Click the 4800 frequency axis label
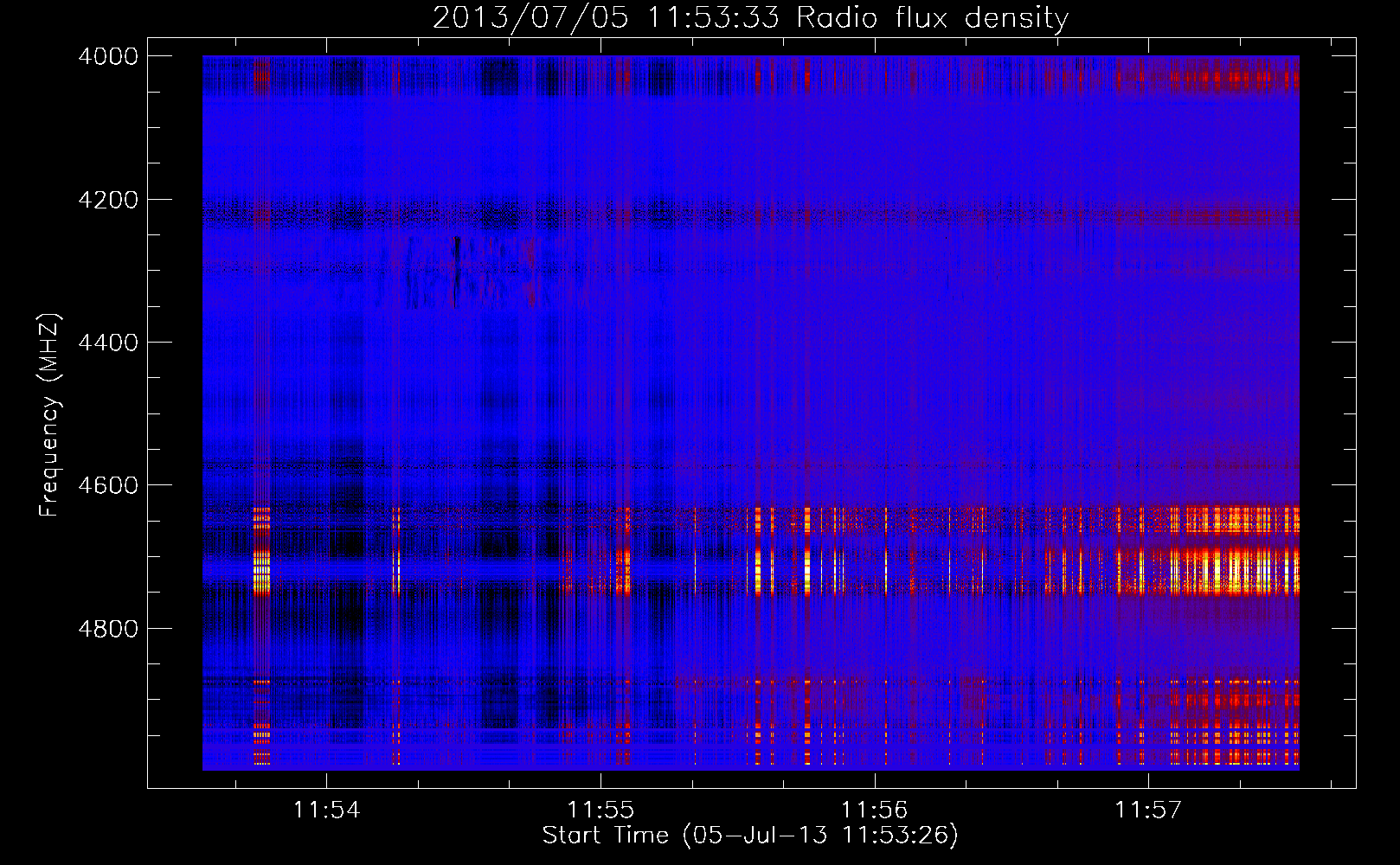This screenshot has width=1400, height=865. 108,629
